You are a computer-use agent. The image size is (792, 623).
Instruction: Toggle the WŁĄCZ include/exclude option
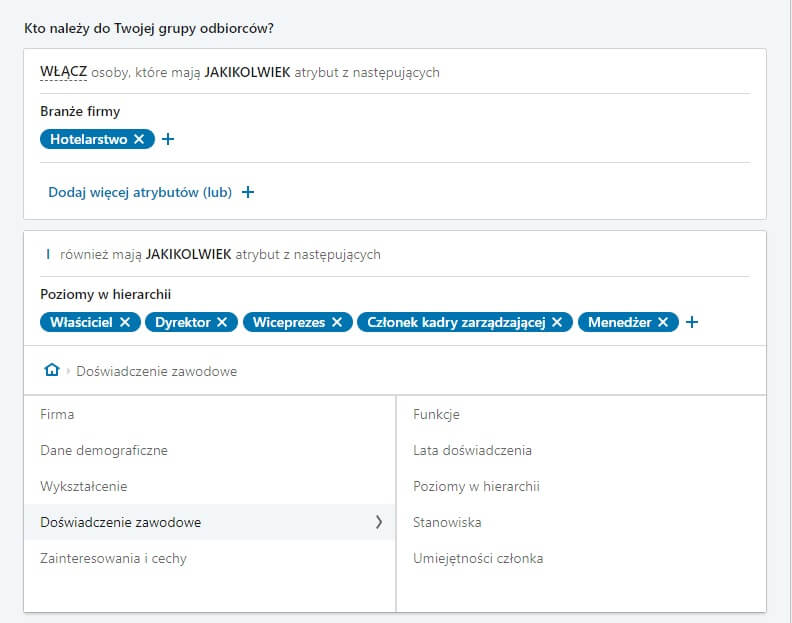(63, 73)
